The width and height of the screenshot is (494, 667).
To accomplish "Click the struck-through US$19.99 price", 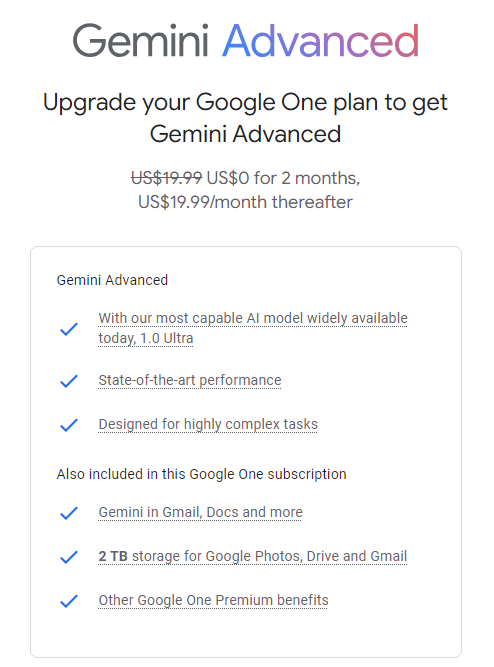I will [166, 178].
